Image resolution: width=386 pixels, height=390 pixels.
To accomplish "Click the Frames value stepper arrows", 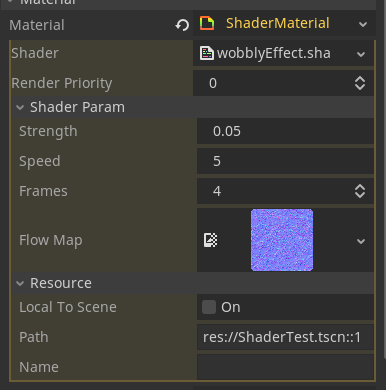I will [360, 191].
